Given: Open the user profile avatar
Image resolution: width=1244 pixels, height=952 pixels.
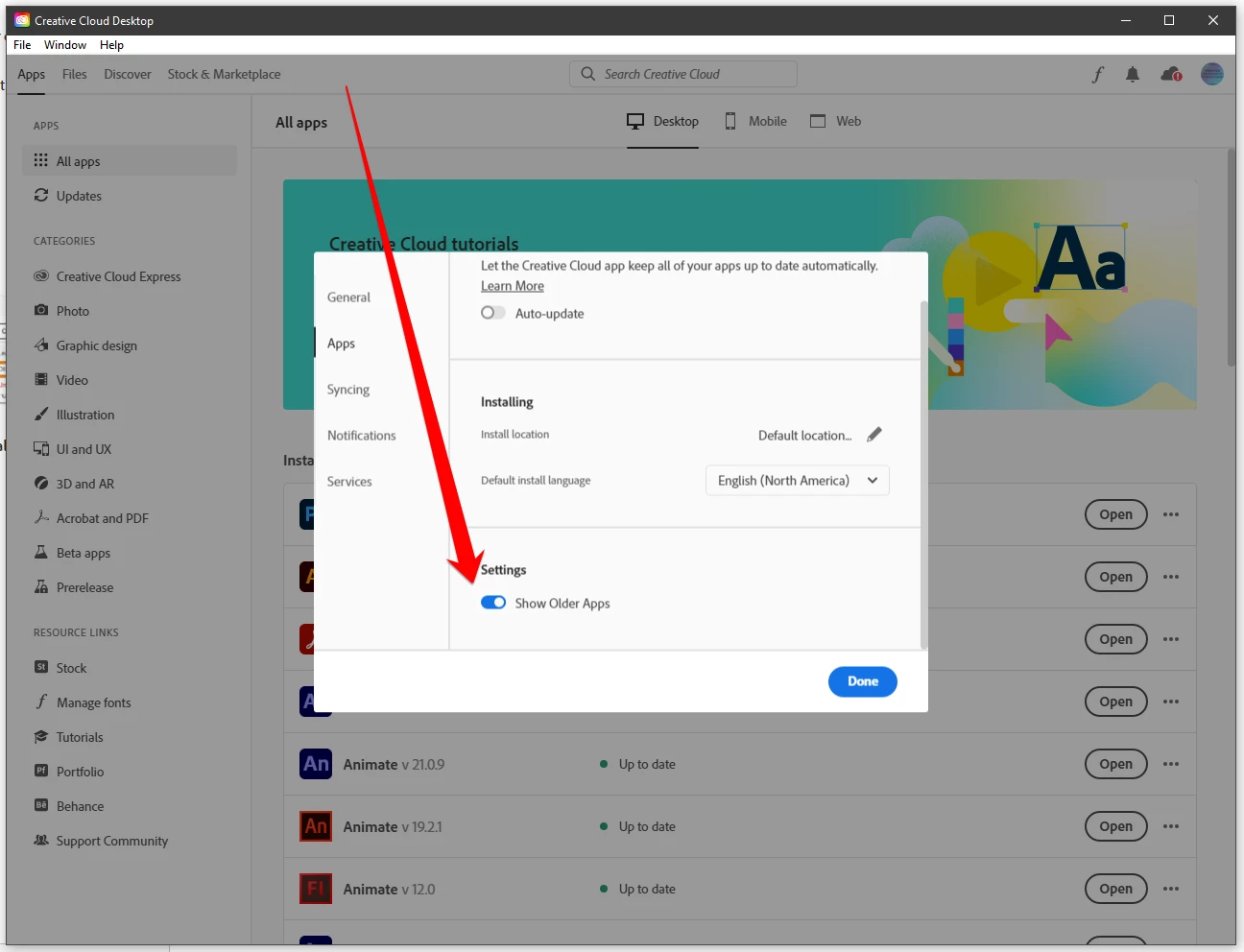Looking at the screenshot, I should click(x=1212, y=74).
